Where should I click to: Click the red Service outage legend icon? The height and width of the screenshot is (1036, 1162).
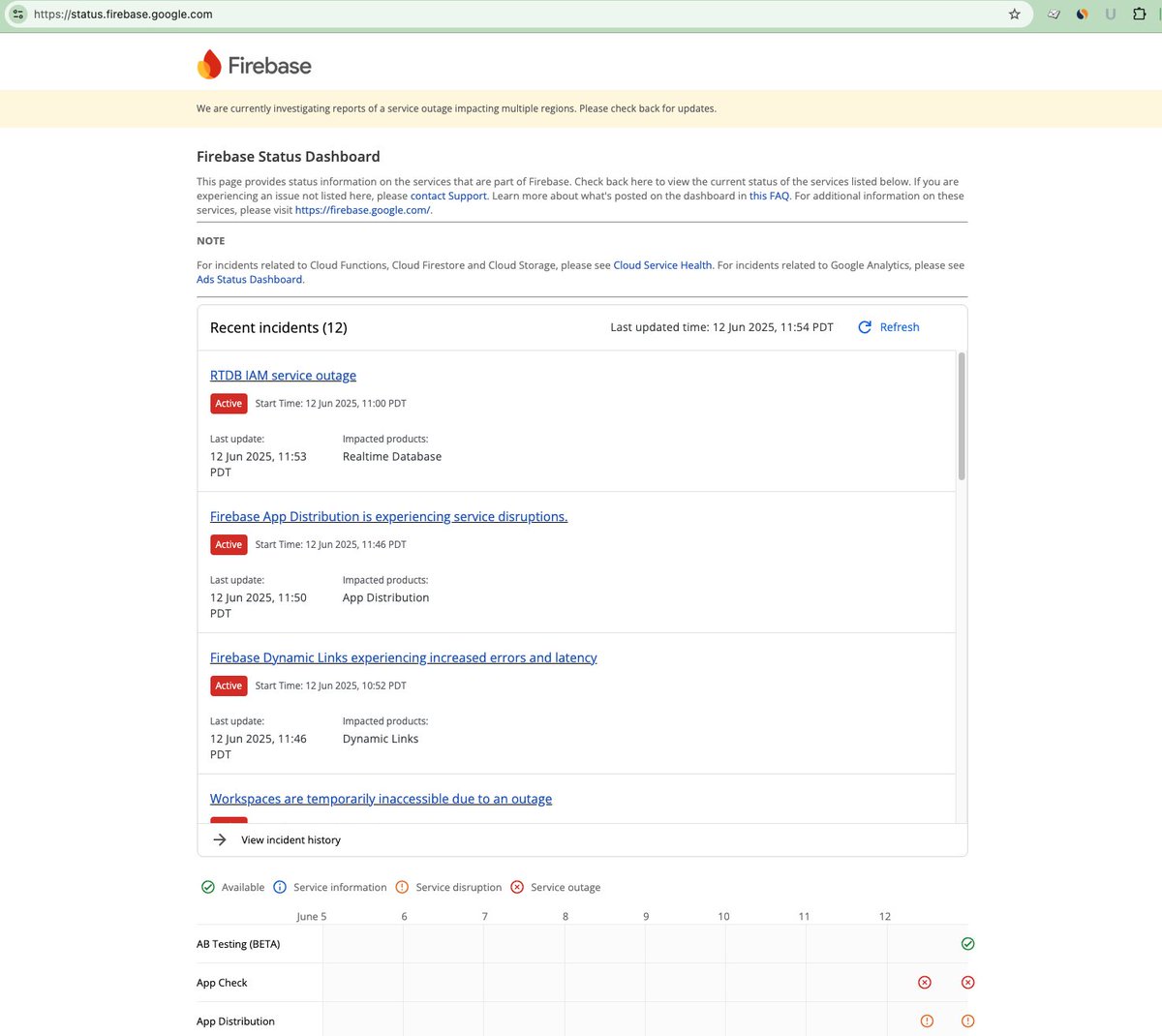[x=517, y=887]
